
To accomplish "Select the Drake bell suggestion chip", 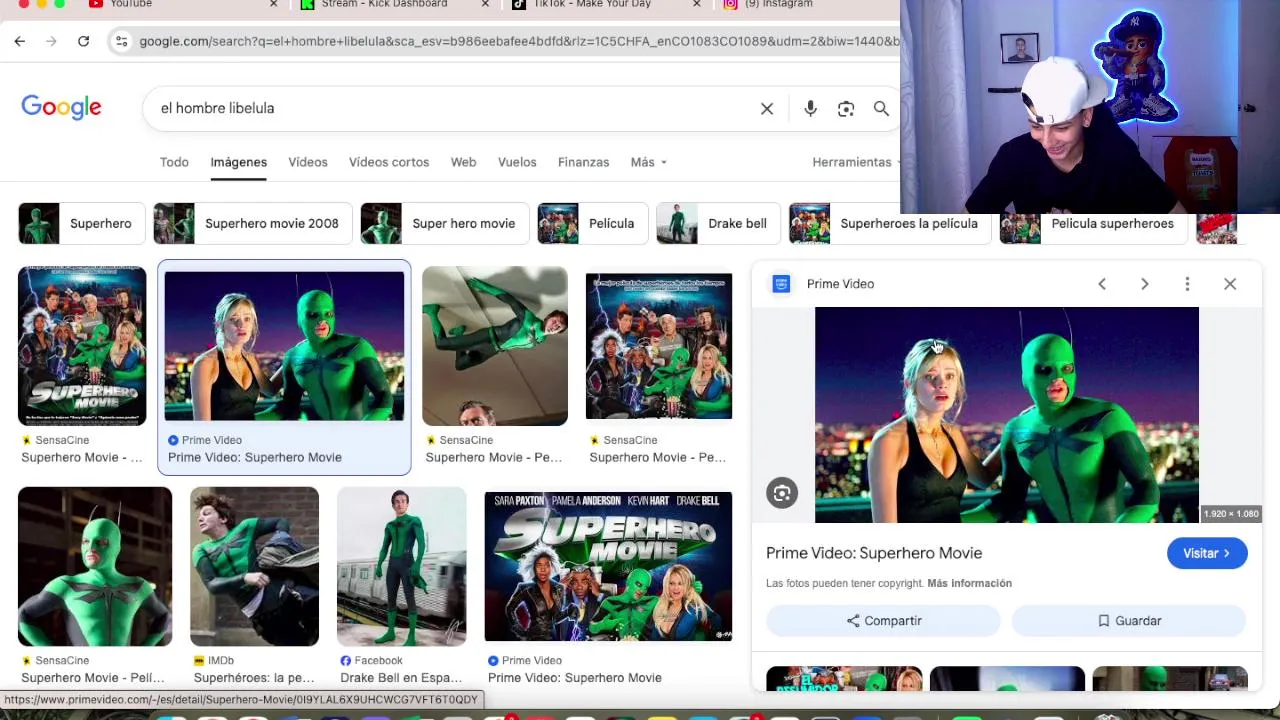I will tap(718, 224).
